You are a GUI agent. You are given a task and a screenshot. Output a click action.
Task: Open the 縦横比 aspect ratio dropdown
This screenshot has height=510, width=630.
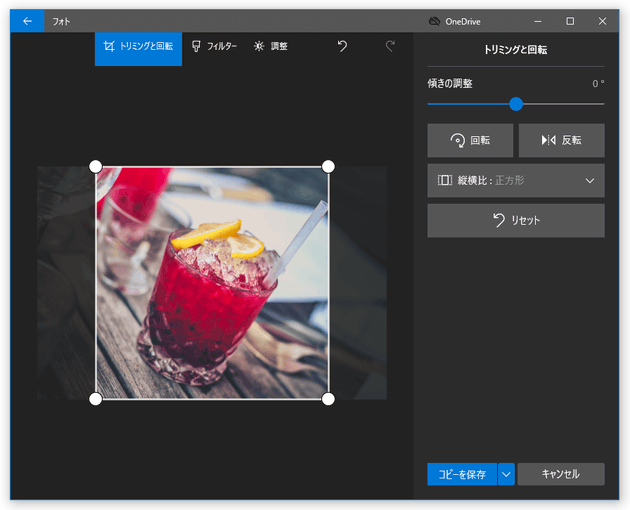click(x=516, y=180)
